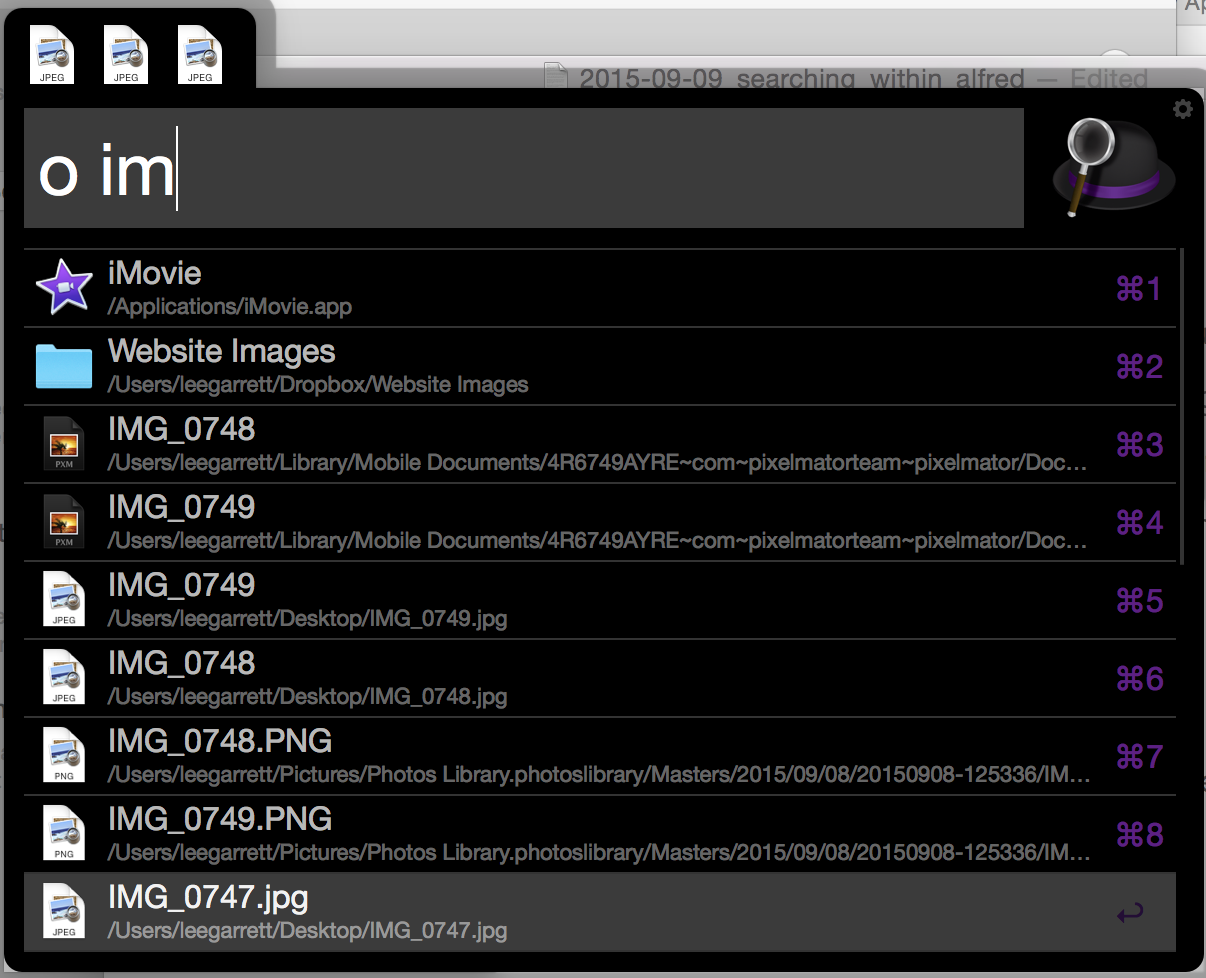Select IMG_0748 result with ⌘3 shortcut
The width and height of the screenshot is (1206, 978).
coord(600,444)
